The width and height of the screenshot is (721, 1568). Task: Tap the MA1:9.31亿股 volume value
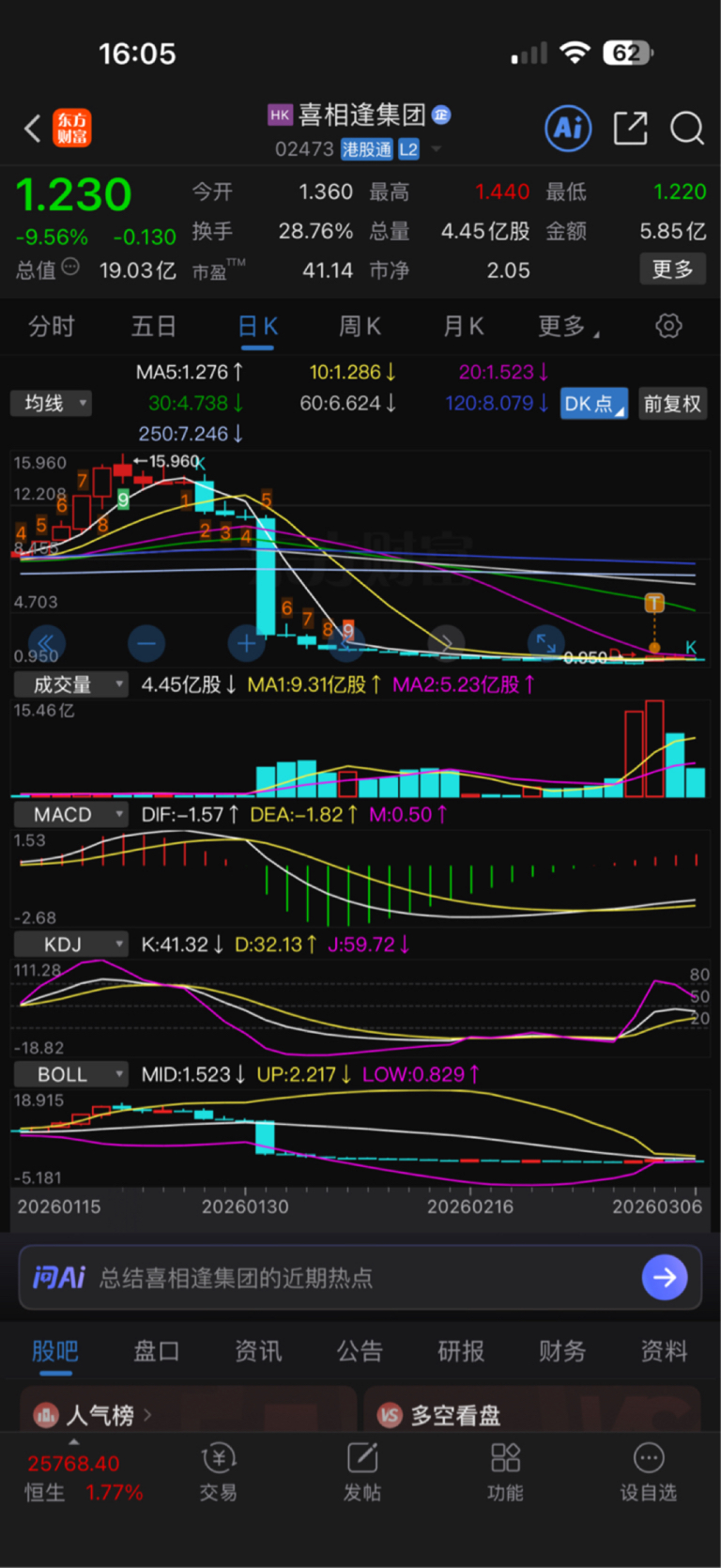tap(314, 684)
